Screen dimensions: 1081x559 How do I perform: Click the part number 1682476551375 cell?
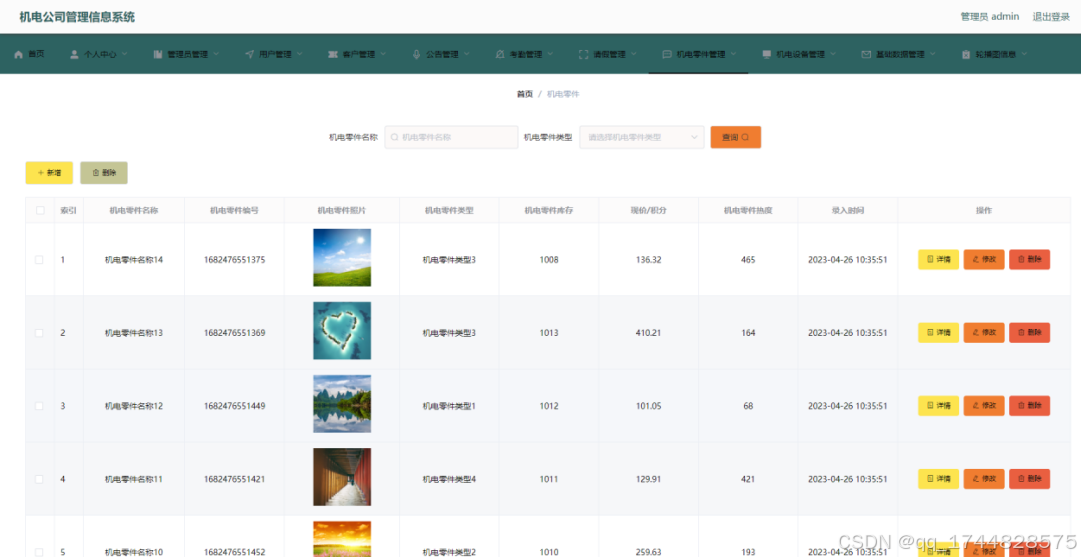pos(234,260)
